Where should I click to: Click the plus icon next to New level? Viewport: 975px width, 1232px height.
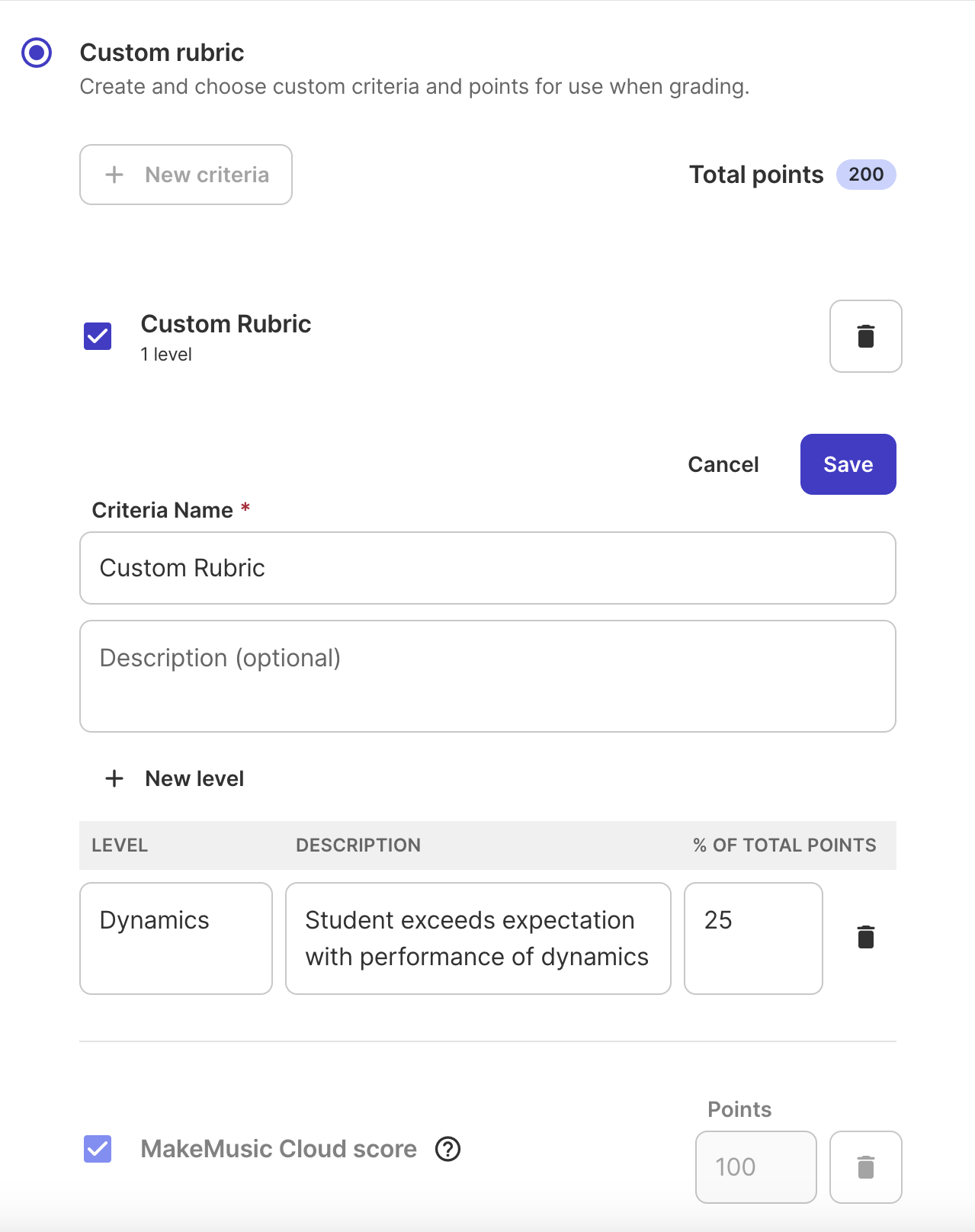114,778
